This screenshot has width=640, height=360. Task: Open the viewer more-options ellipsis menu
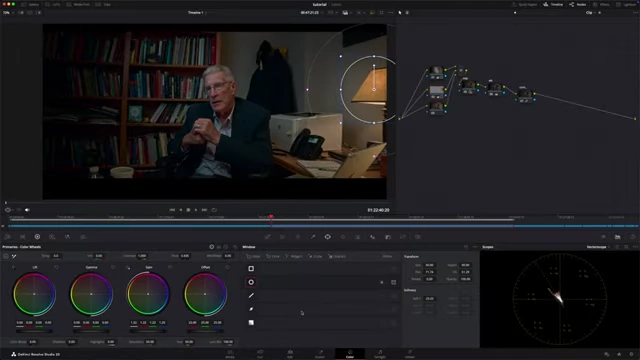[x=391, y=13]
